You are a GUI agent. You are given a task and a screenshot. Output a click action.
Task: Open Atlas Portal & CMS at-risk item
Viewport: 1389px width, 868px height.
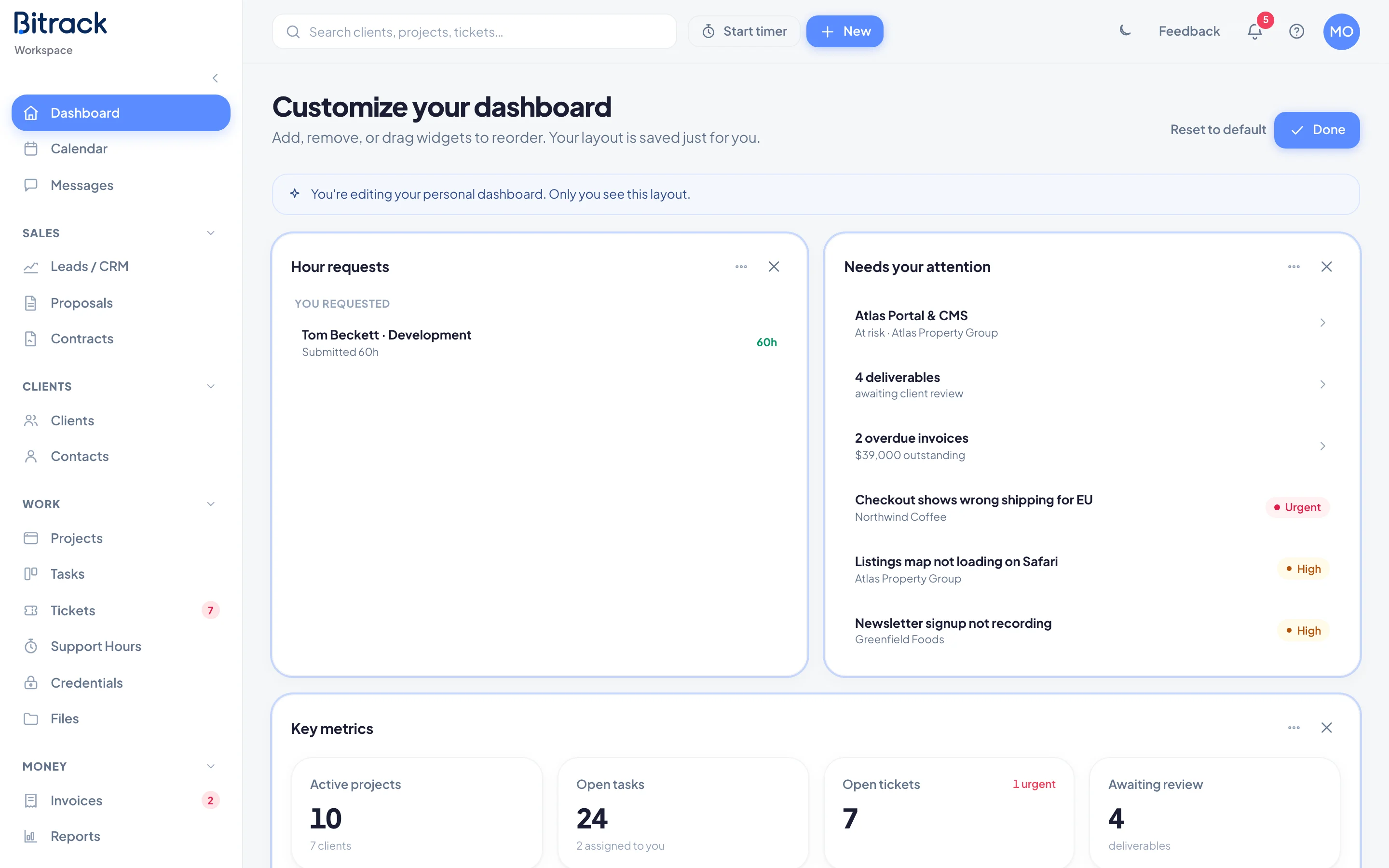pyautogui.click(x=1092, y=323)
